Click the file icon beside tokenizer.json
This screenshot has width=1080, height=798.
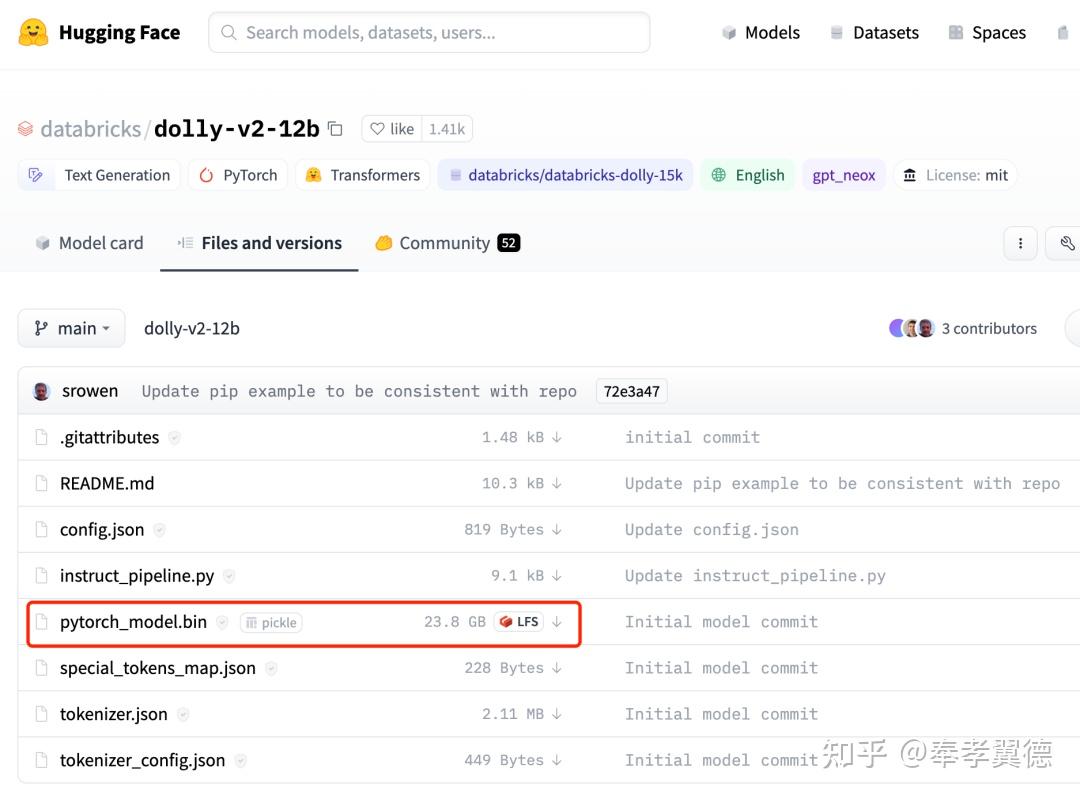pyautogui.click(x=42, y=714)
